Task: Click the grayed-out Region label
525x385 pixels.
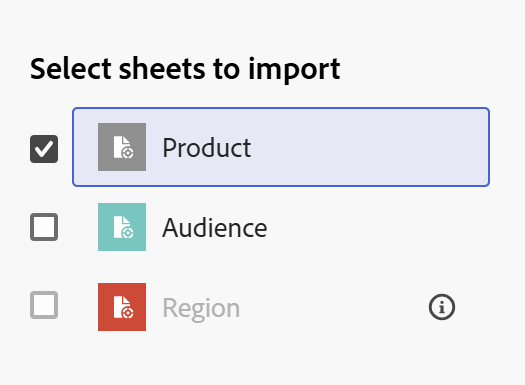Action: pyautogui.click(x=201, y=309)
